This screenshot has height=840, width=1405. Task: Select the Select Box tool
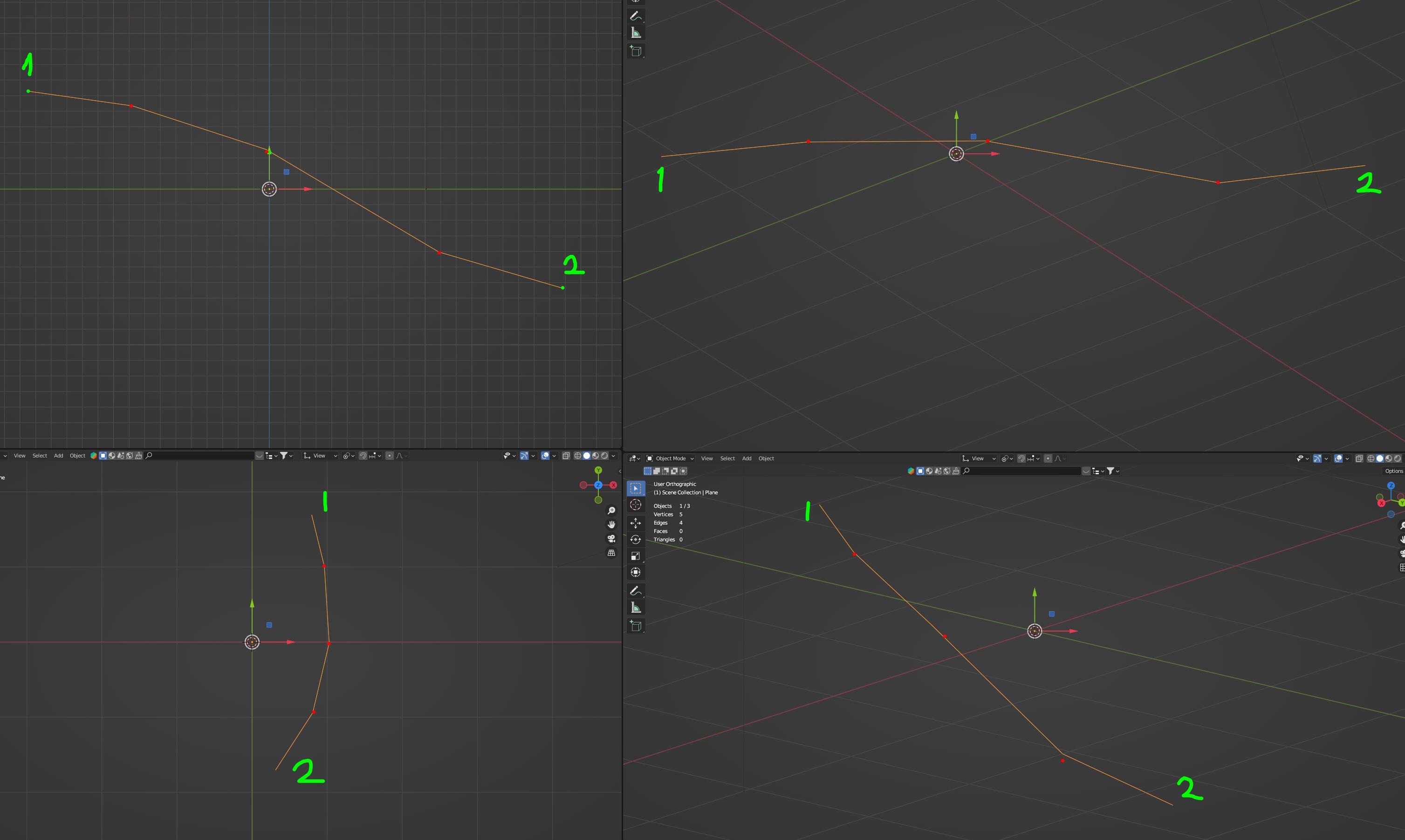636,488
